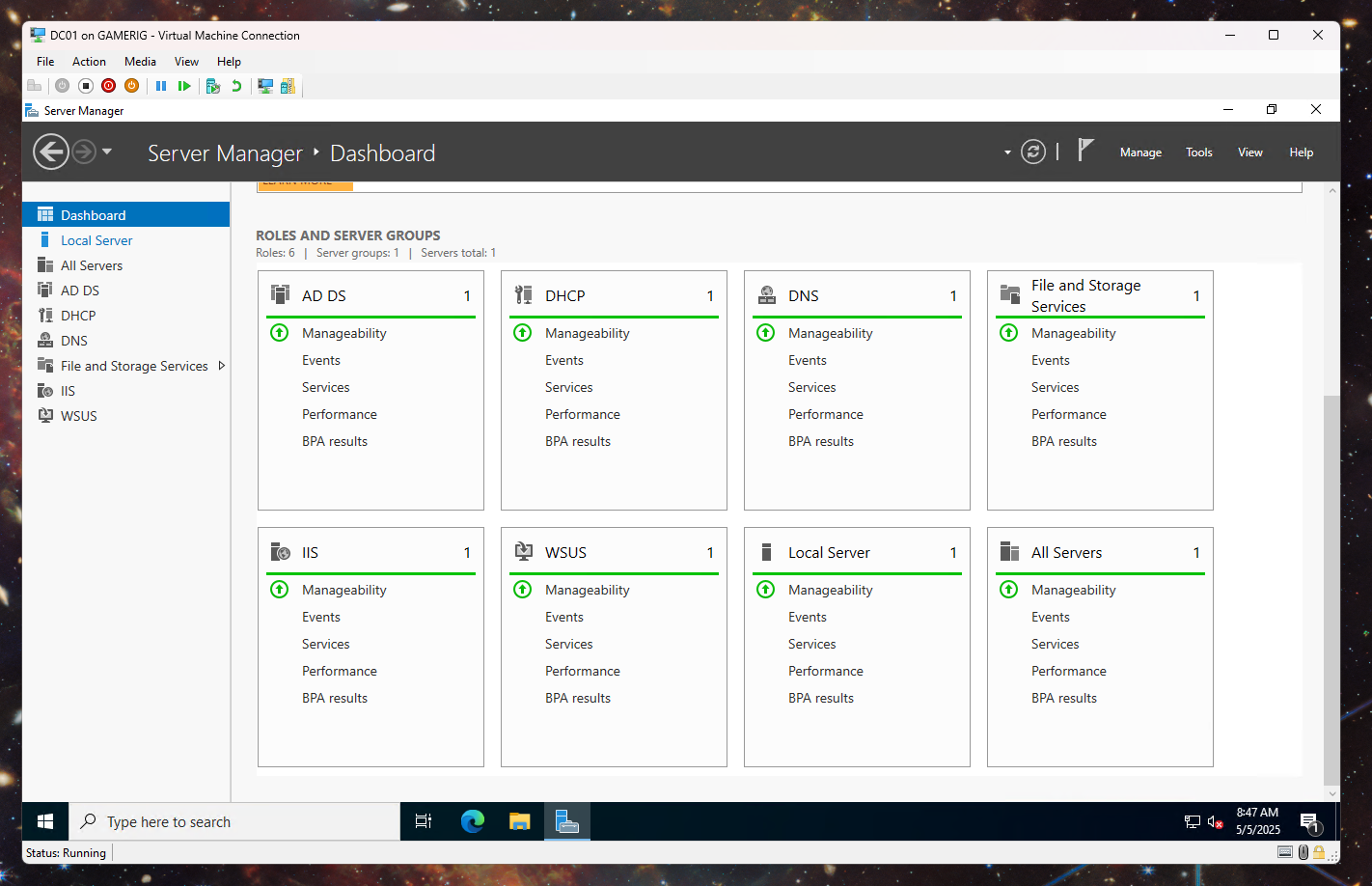
Task: Click the DNS tile header icon
Action: (x=766, y=294)
